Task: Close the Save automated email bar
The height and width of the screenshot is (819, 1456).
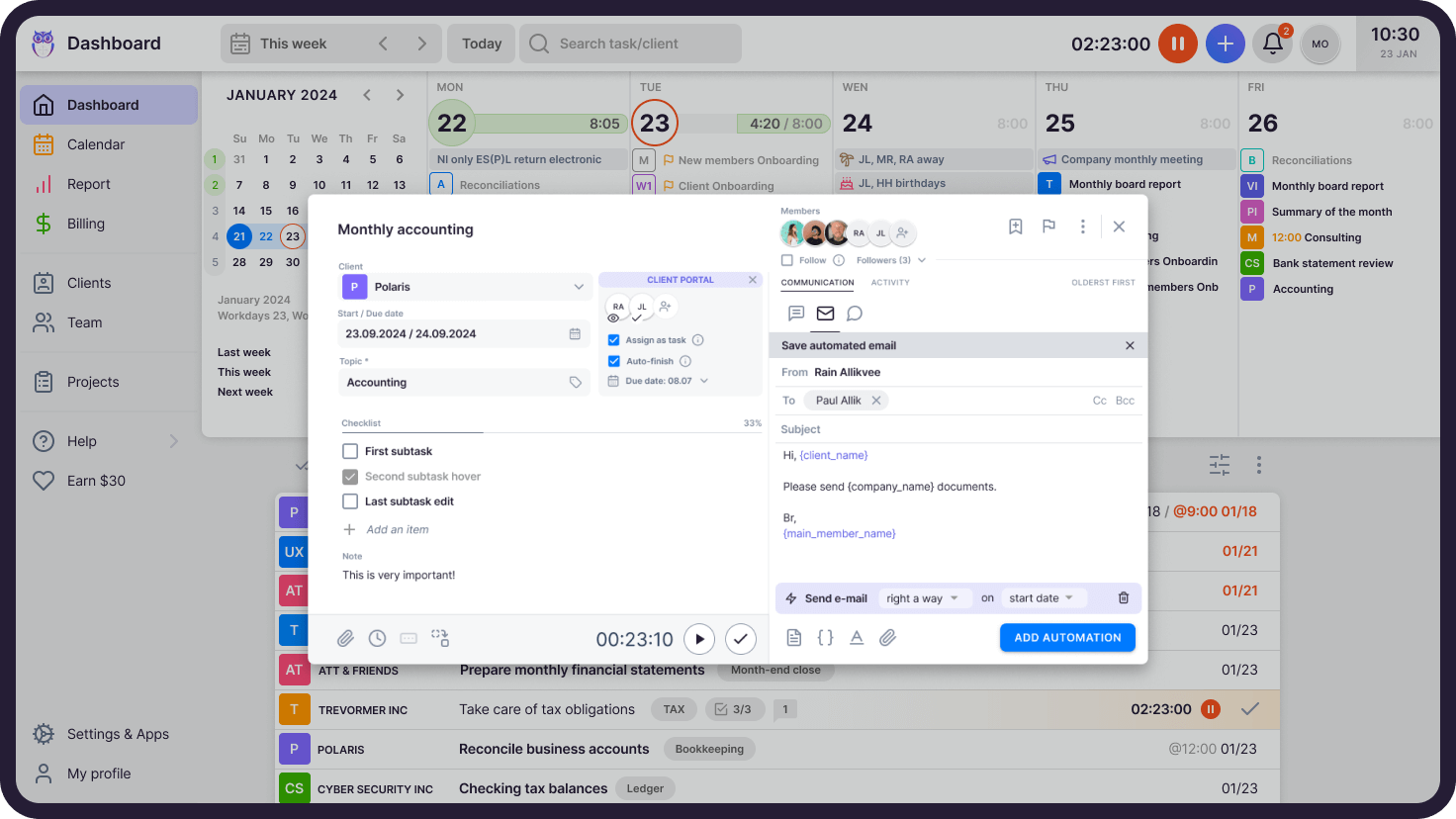Action: (x=1130, y=345)
